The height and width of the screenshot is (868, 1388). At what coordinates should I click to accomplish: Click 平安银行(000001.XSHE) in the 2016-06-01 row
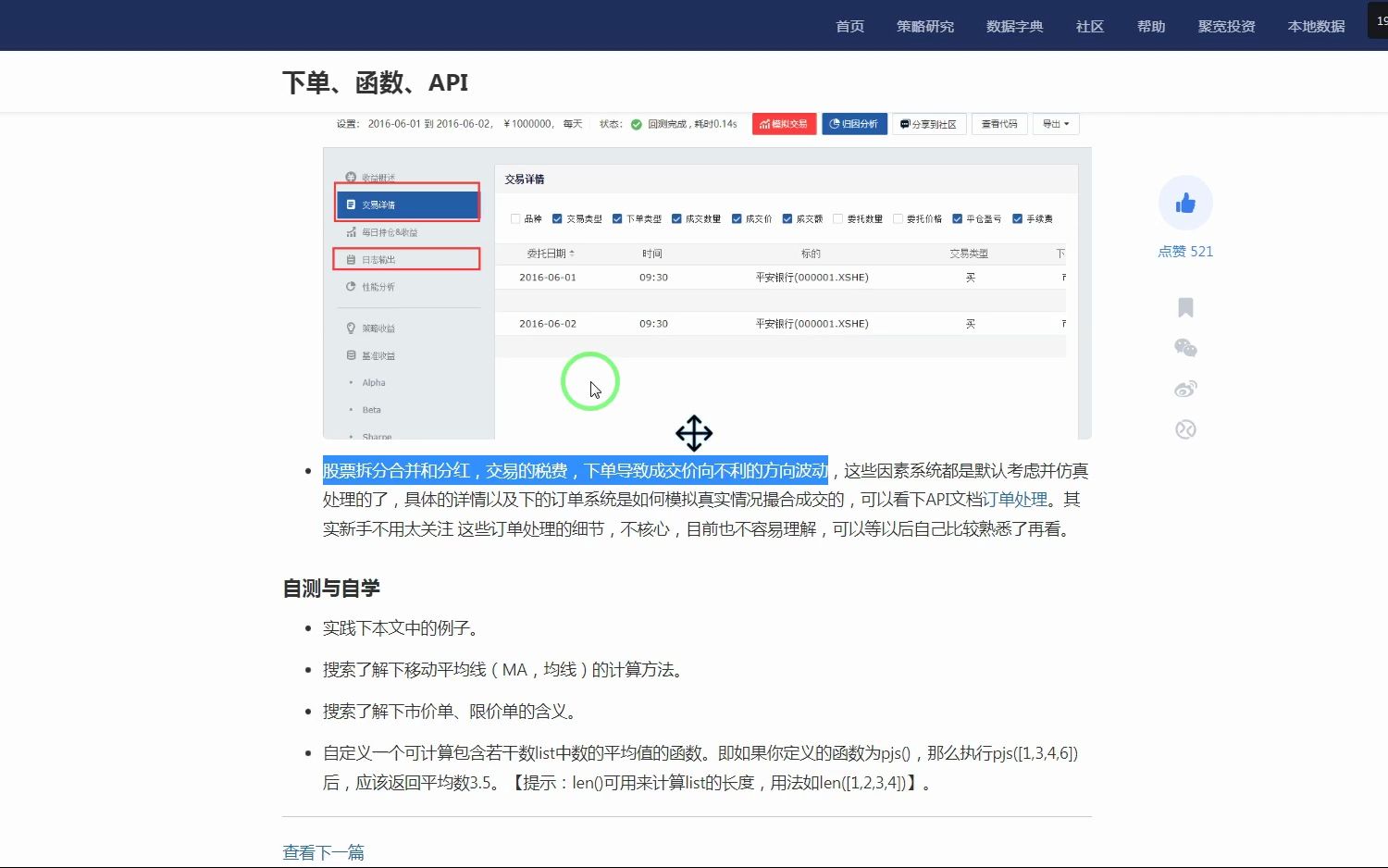812,278
